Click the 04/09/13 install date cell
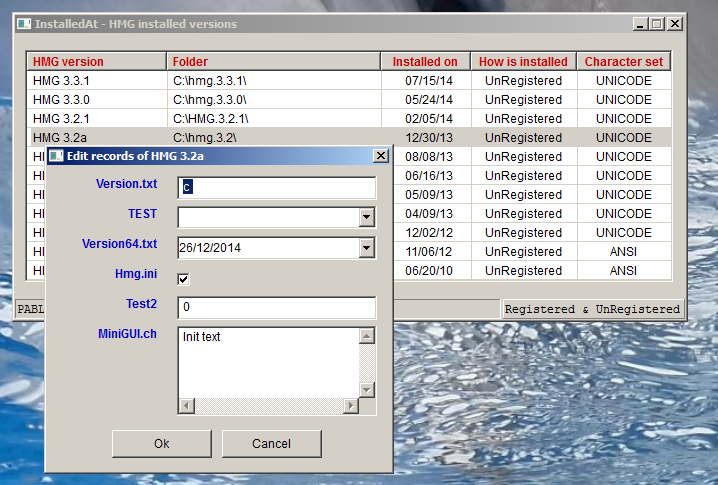The image size is (718, 485). (429, 213)
